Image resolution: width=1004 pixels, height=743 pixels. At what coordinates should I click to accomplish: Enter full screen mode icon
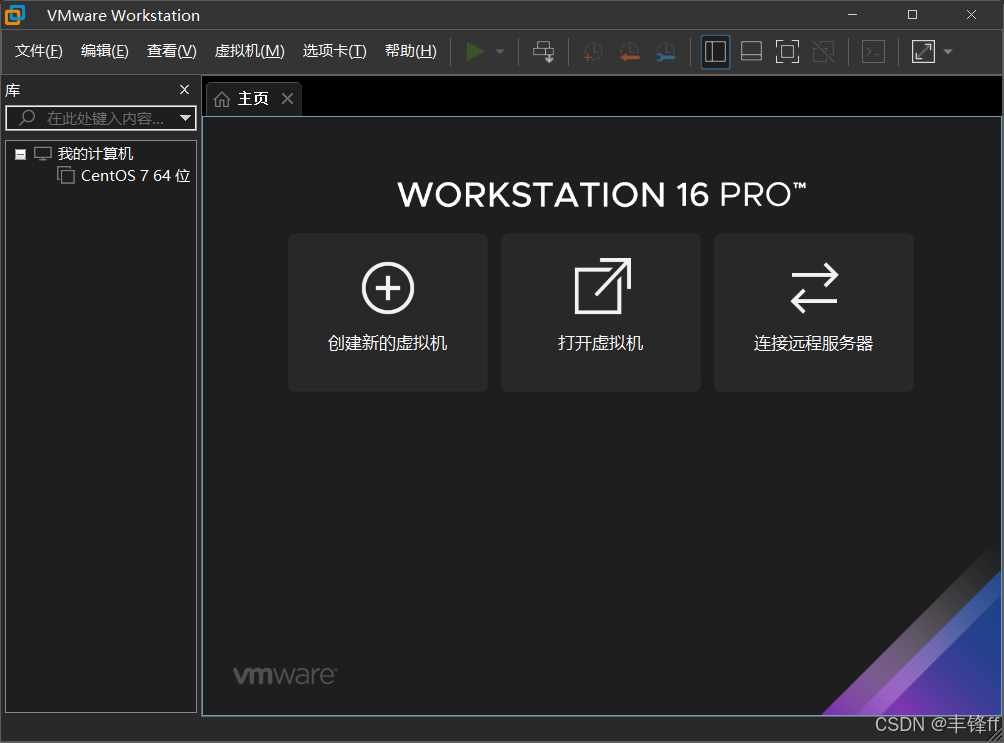coord(787,52)
